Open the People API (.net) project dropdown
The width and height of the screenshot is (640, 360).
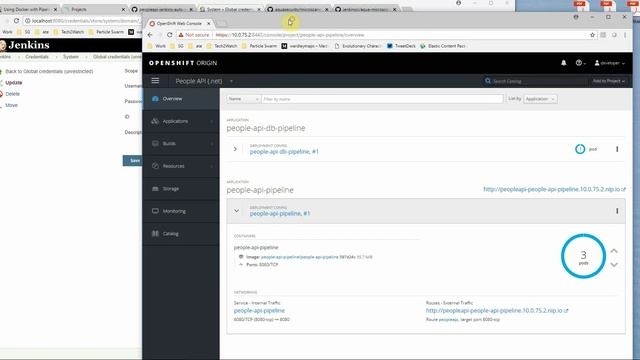tap(204, 81)
